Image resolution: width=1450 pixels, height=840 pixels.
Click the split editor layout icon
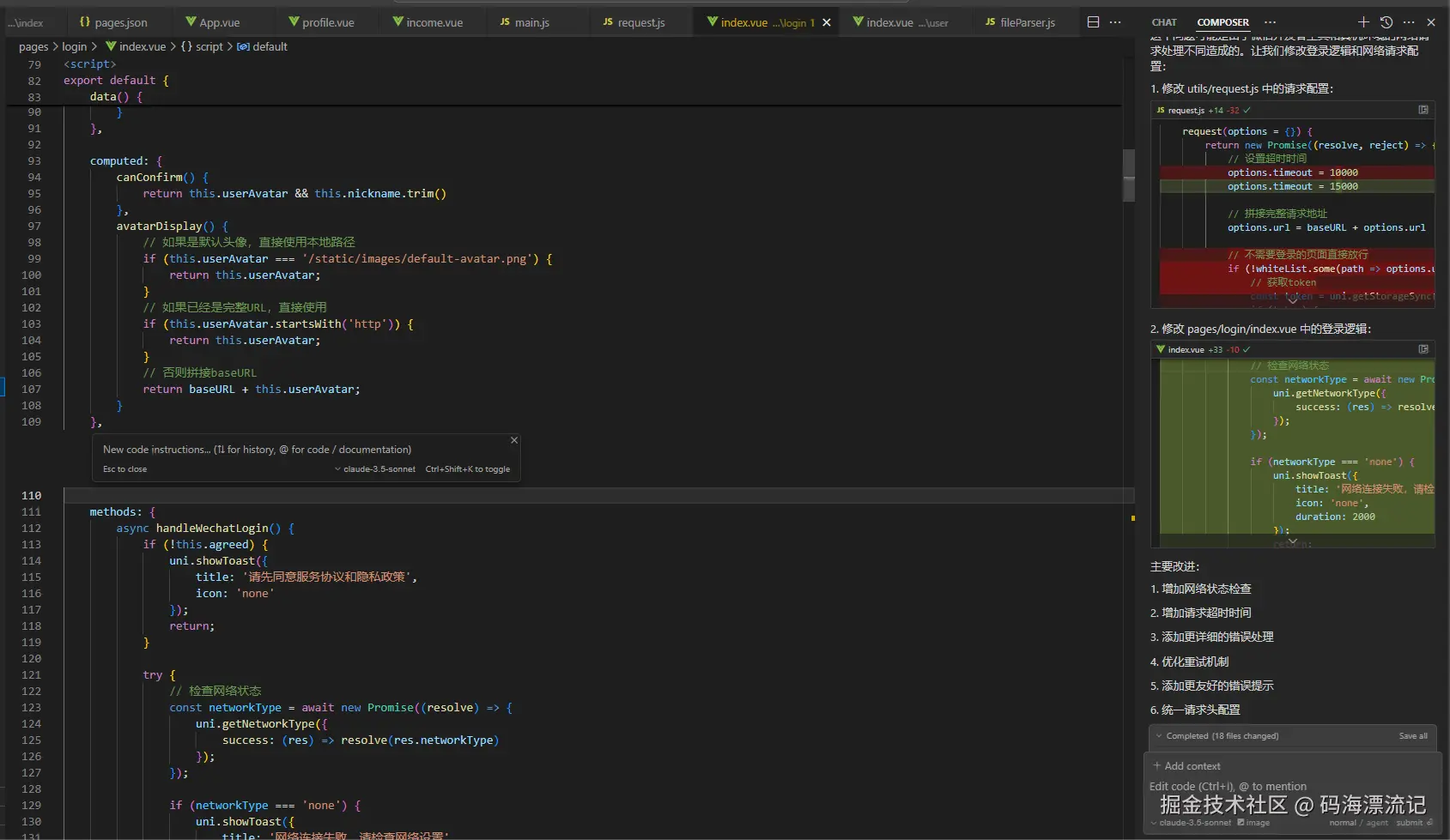(1093, 22)
